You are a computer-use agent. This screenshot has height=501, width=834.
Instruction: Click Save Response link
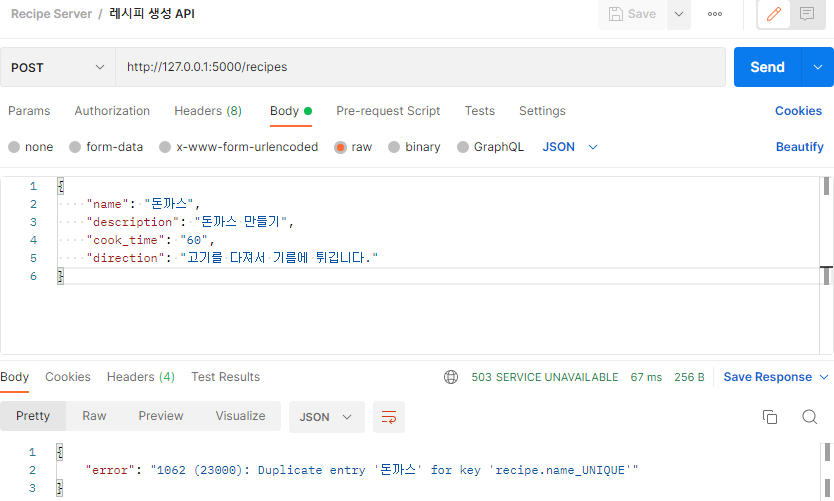pyautogui.click(x=768, y=377)
